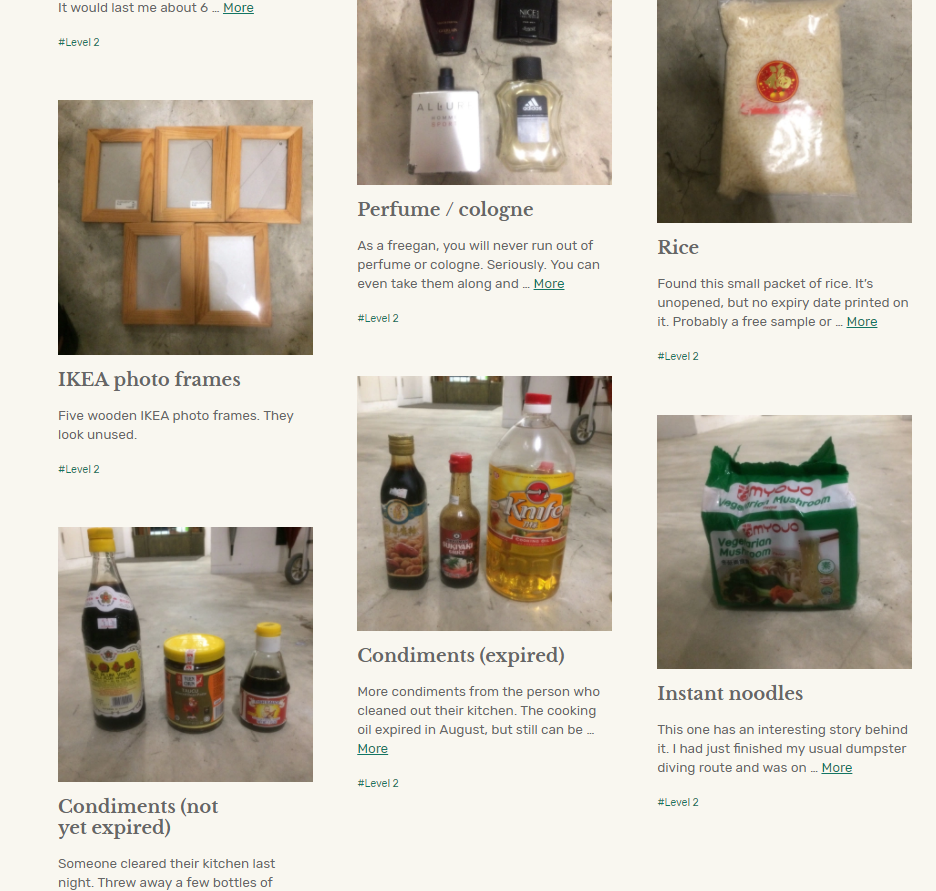Click the "IKEA photo frames" heading
Image resolution: width=936 pixels, height=891 pixels.
point(149,380)
